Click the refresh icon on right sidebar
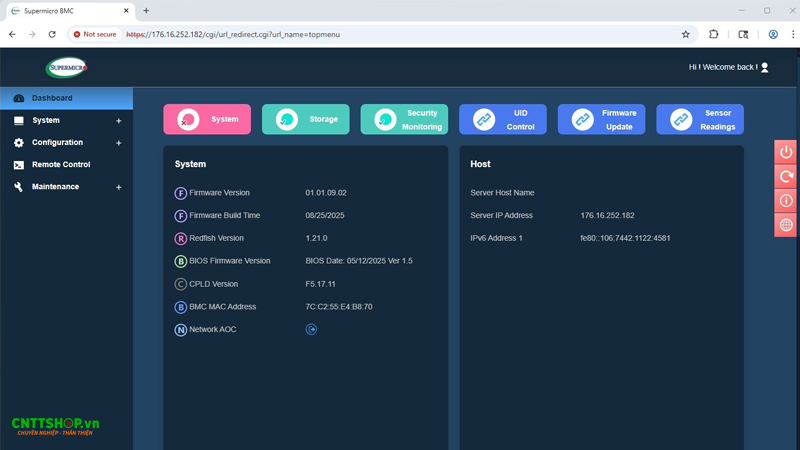 [x=786, y=176]
